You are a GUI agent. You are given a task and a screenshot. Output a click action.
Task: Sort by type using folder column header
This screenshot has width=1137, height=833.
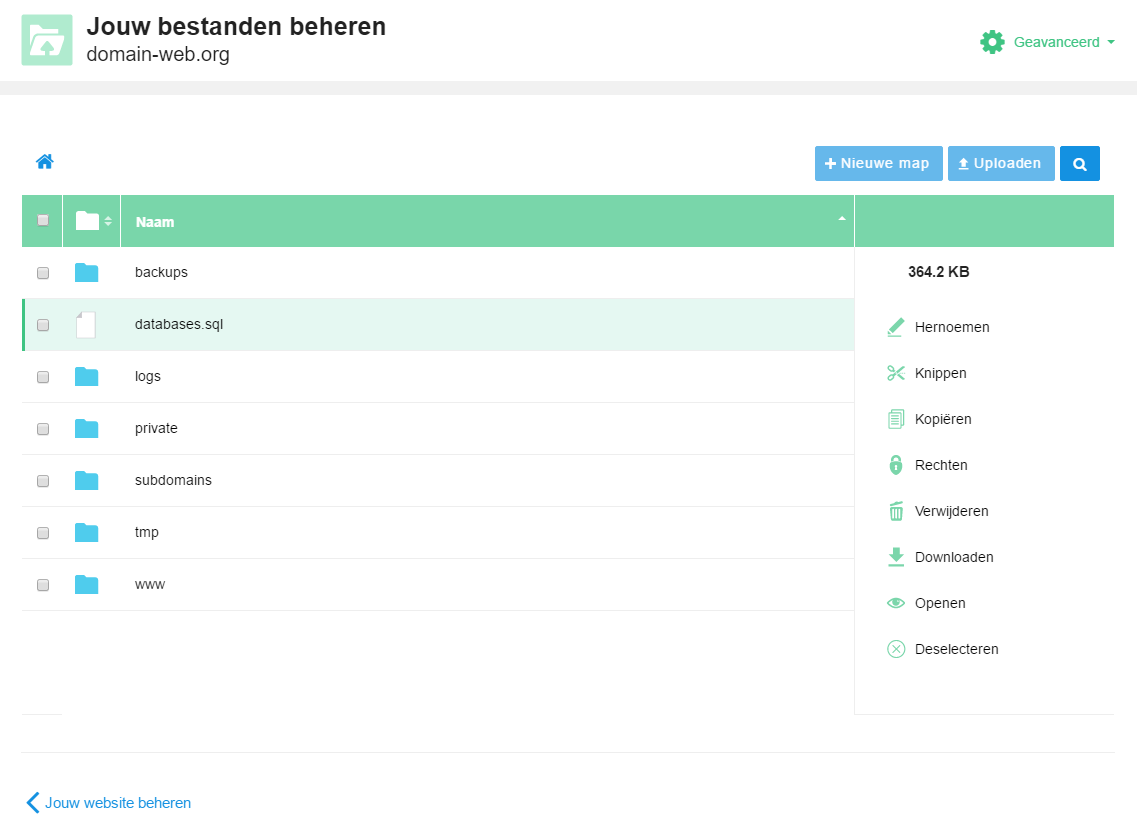pos(92,221)
